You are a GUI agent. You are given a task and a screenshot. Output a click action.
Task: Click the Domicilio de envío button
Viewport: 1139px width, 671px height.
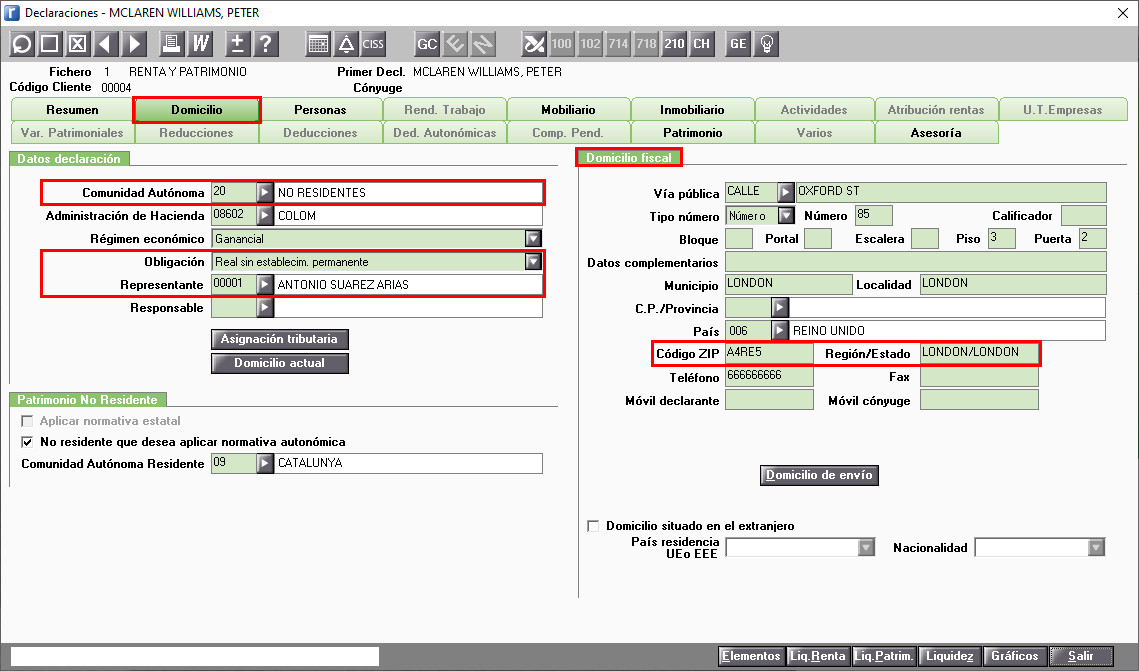(819, 475)
